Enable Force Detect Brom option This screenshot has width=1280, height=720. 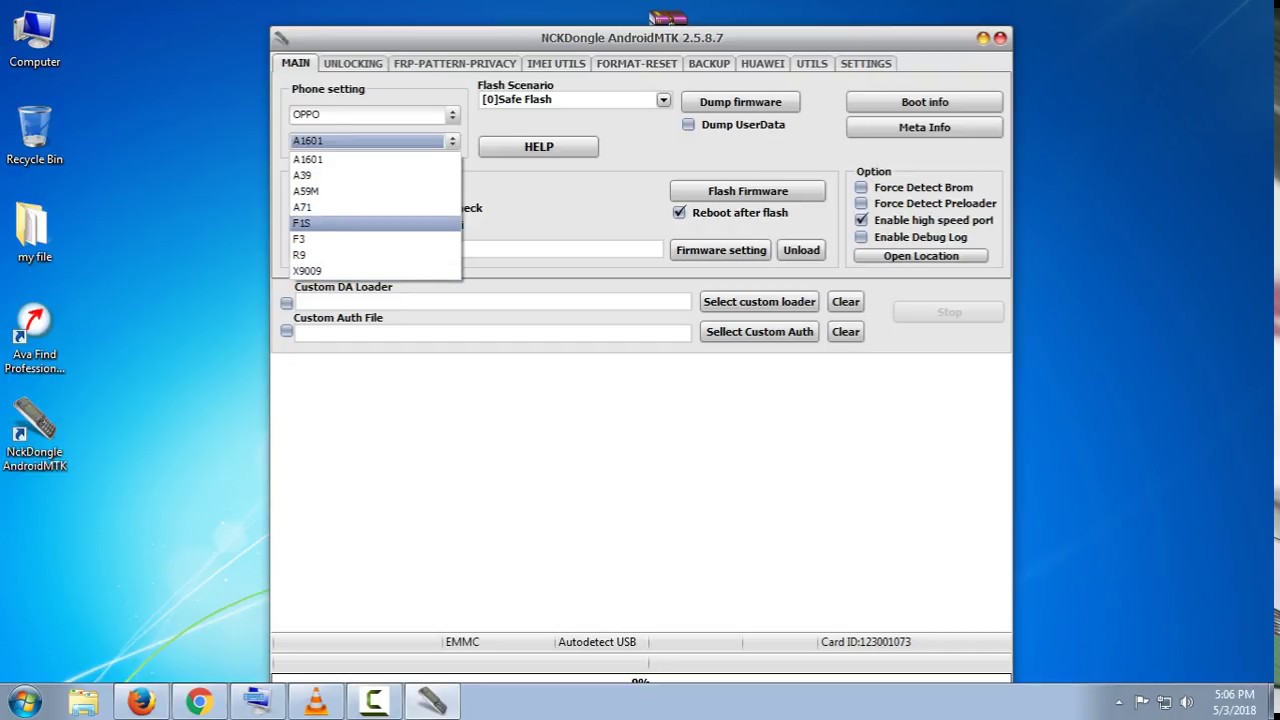click(x=861, y=187)
